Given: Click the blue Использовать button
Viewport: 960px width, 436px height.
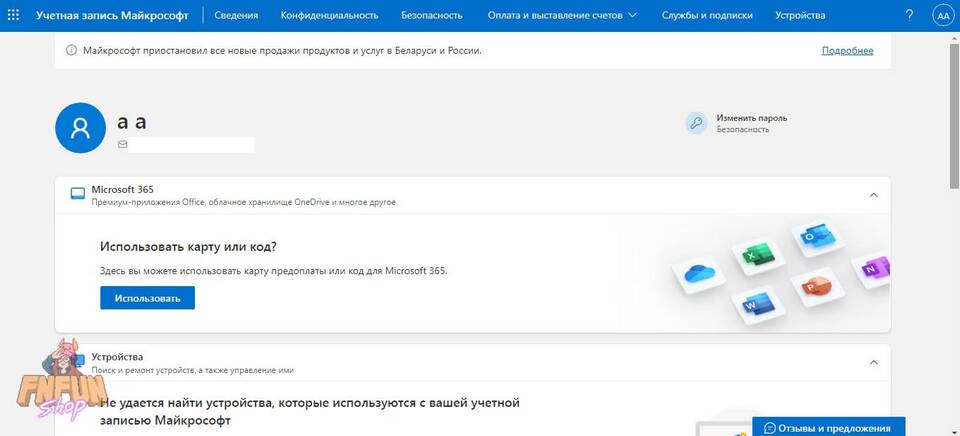Looking at the screenshot, I should click(148, 298).
